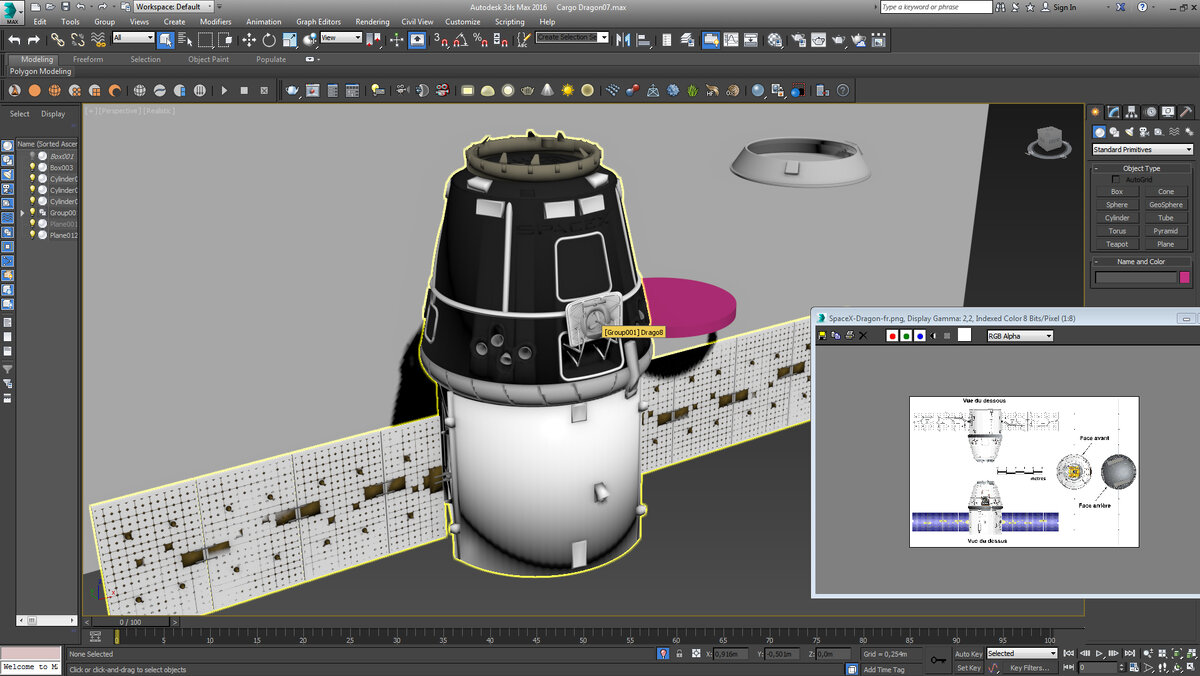Click the magenta object color swatch
Viewport: 1200px width, 676px height.
click(x=1185, y=277)
